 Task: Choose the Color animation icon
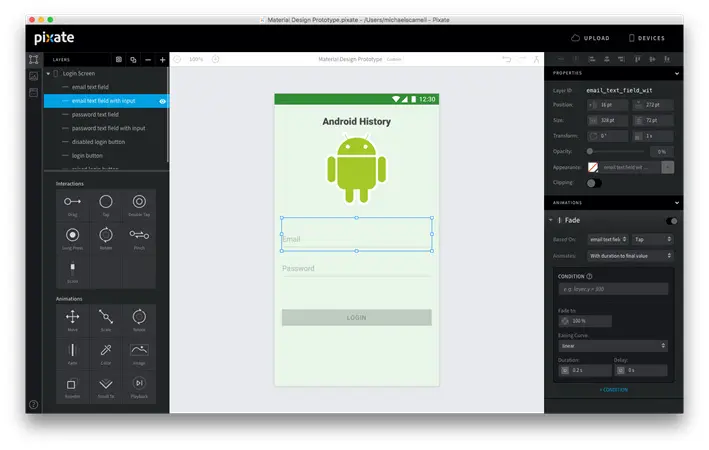pyautogui.click(x=106, y=350)
